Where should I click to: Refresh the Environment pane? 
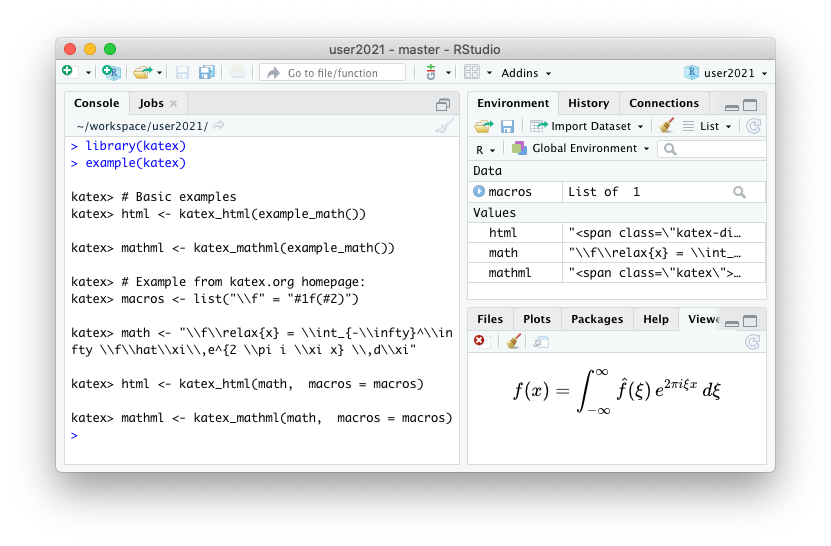point(753,126)
